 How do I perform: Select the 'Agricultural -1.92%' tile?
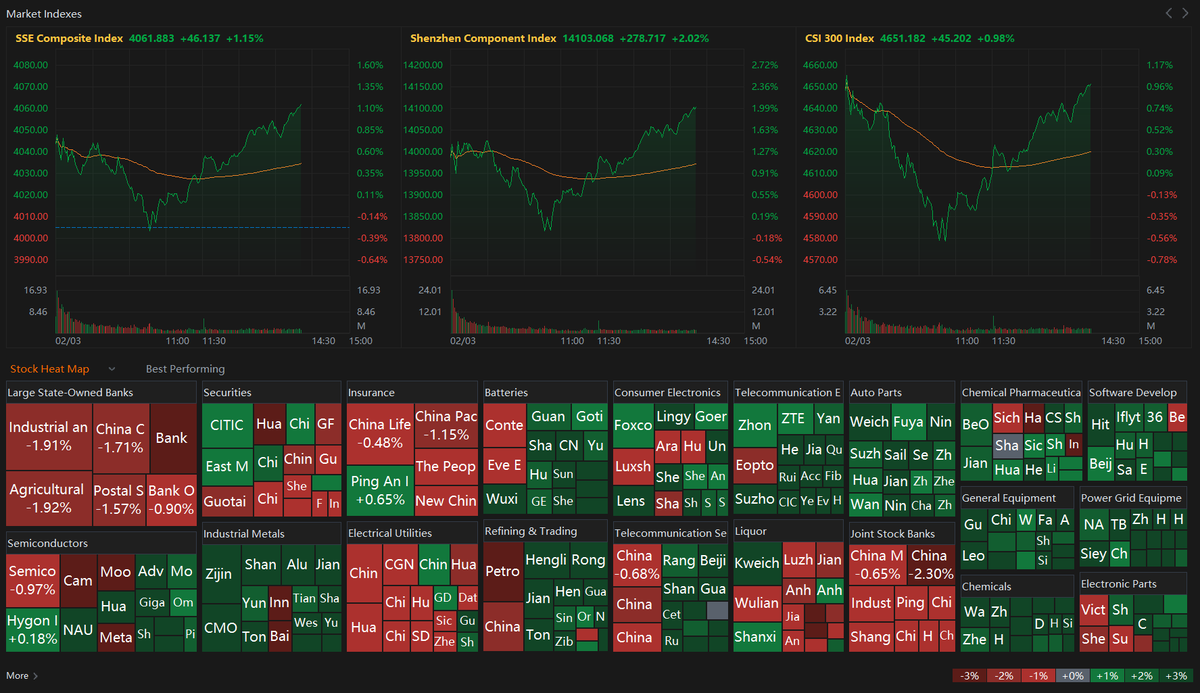[48, 498]
